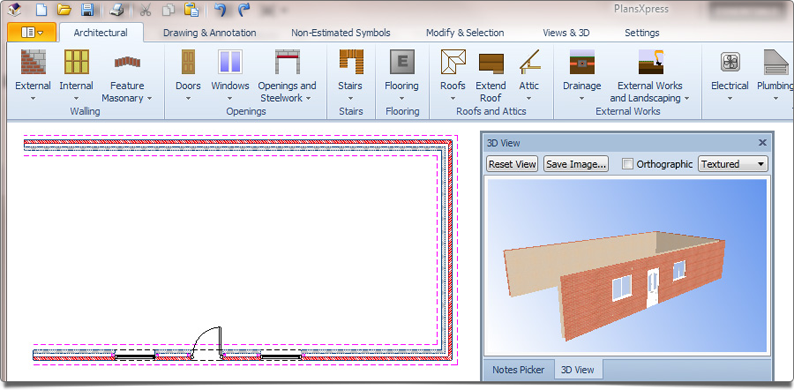Choose the Electrical tool icon
Image resolution: width=794 pixels, height=390 pixels.
tap(730, 62)
